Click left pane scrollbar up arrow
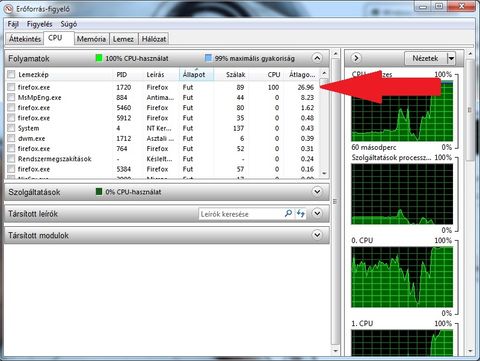Screen dimensions: 480x361 click(335, 53)
